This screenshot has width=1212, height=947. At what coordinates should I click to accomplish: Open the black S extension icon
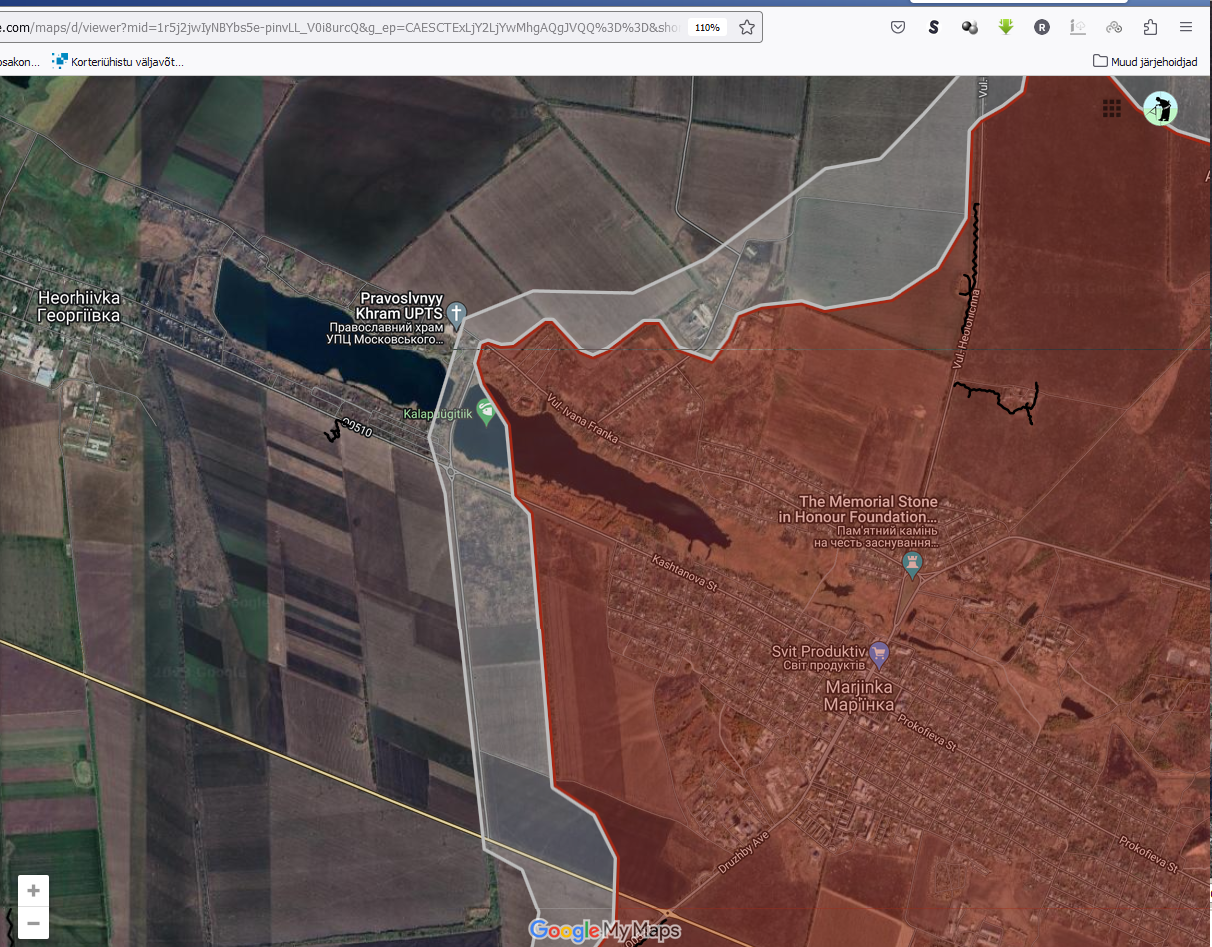pyautogui.click(x=934, y=28)
